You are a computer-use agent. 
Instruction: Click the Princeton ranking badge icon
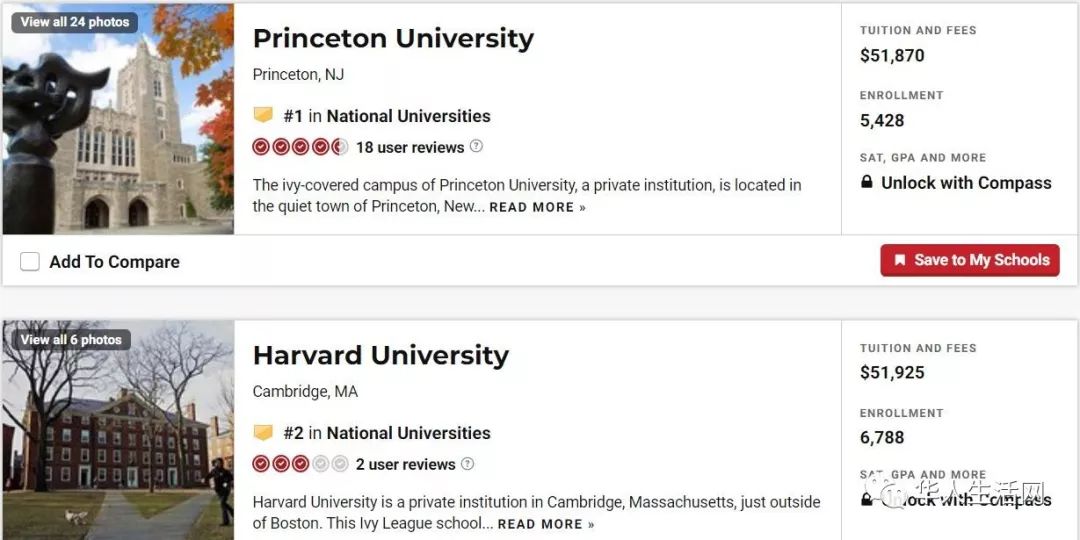coord(263,115)
